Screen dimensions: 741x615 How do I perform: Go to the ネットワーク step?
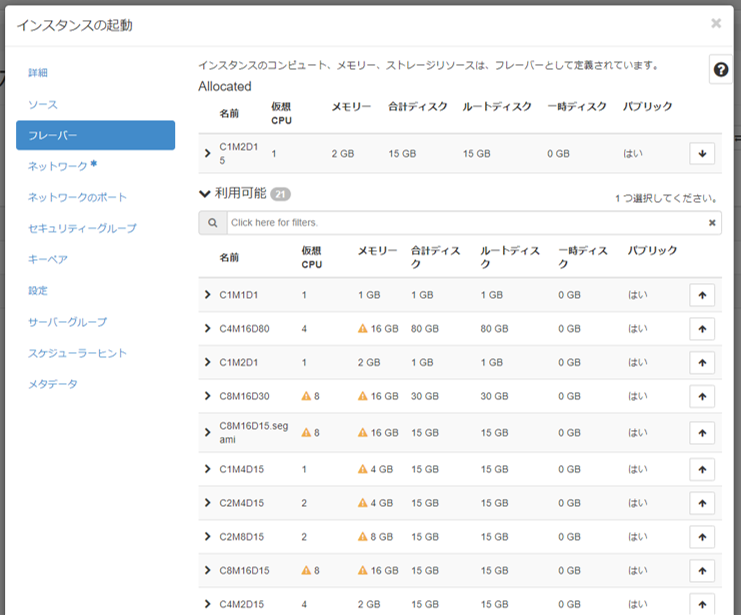click(58, 166)
